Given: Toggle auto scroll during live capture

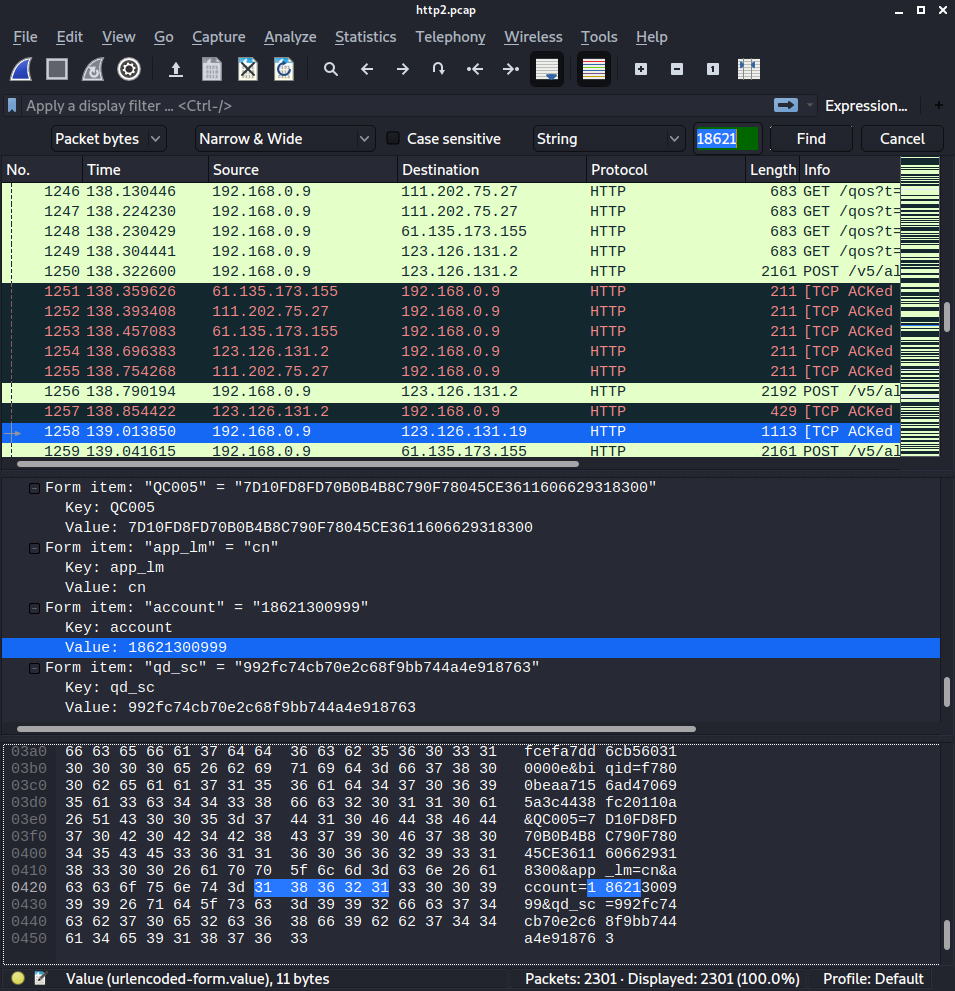Looking at the screenshot, I should (x=547, y=70).
